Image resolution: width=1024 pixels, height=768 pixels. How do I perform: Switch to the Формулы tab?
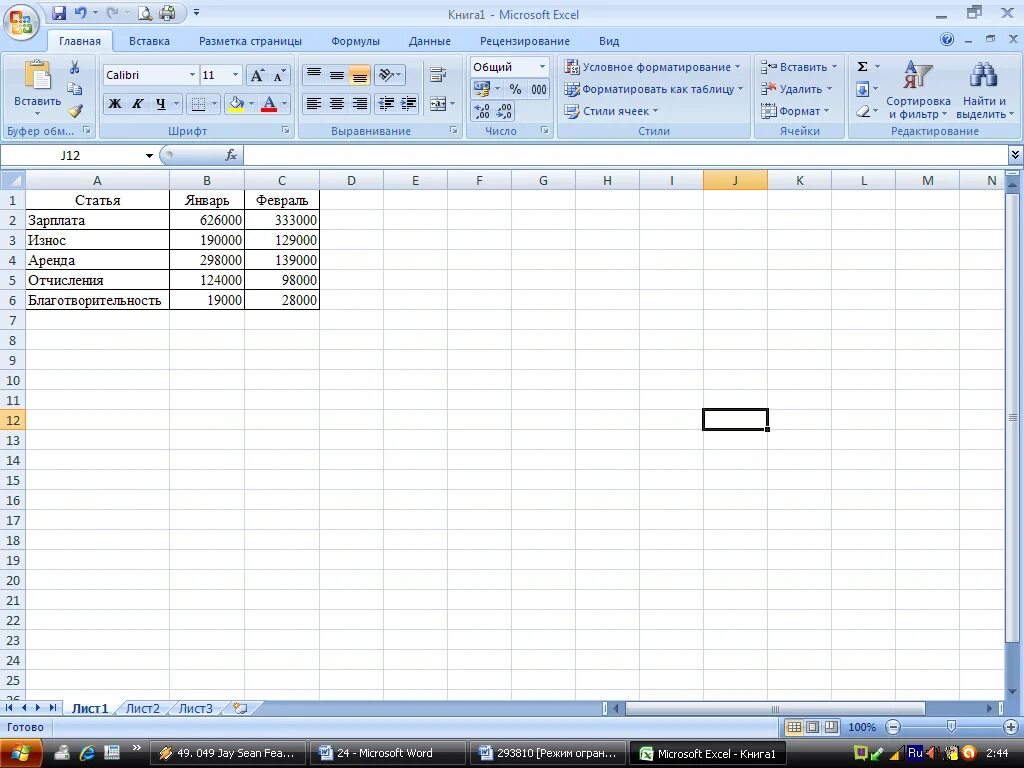tap(355, 41)
